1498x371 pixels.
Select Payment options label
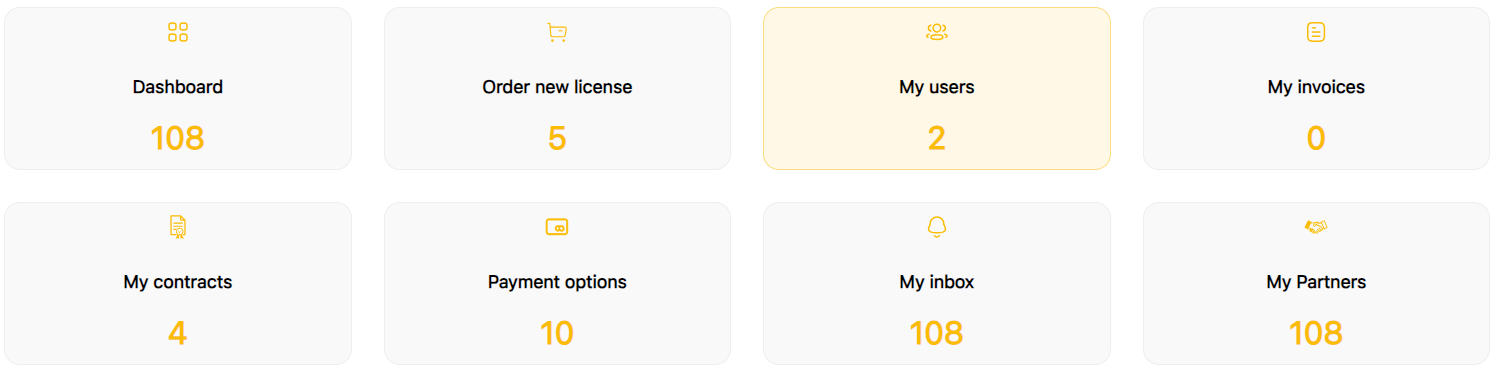pos(557,282)
